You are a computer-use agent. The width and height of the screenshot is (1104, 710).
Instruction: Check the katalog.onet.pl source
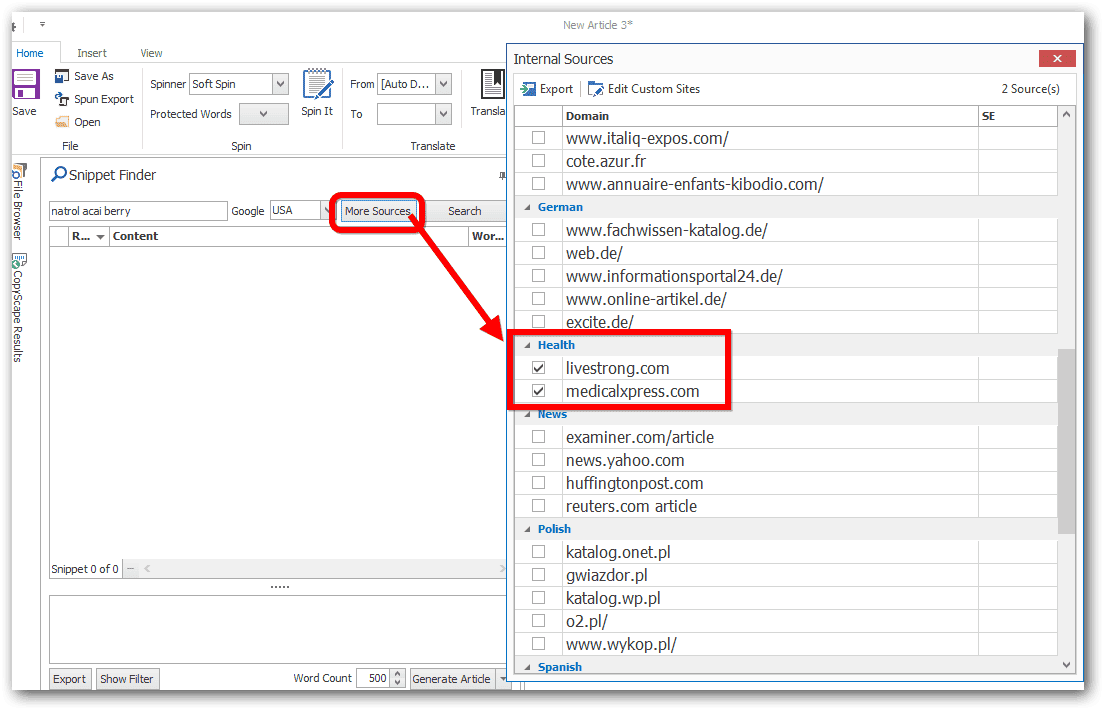tap(539, 552)
